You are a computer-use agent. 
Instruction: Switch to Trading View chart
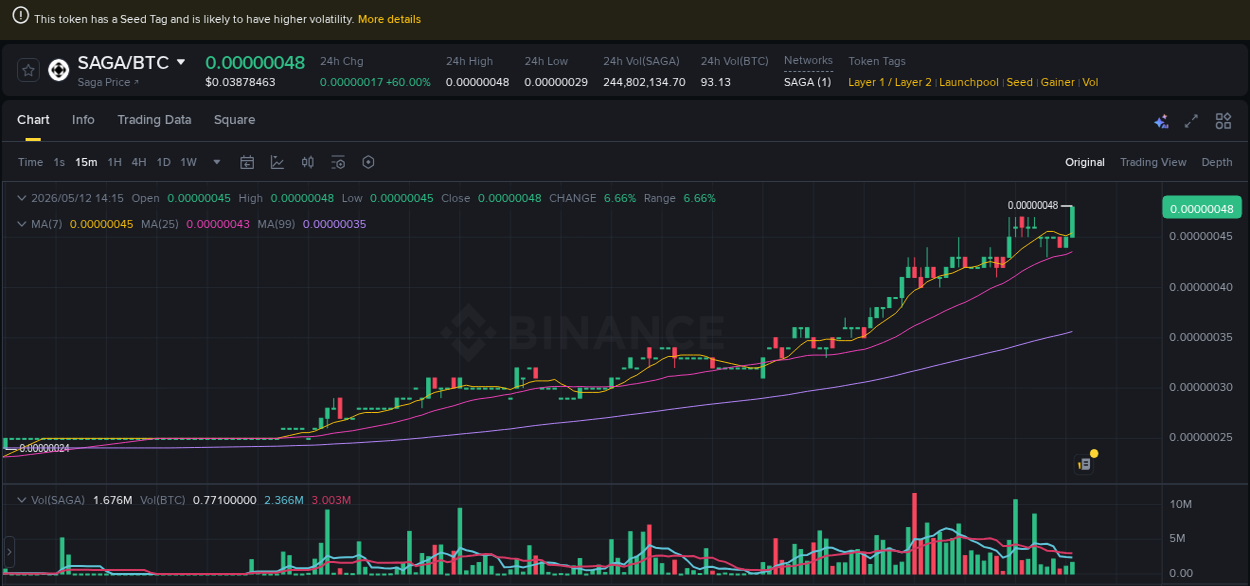pyautogui.click(x=1153, y=162)
